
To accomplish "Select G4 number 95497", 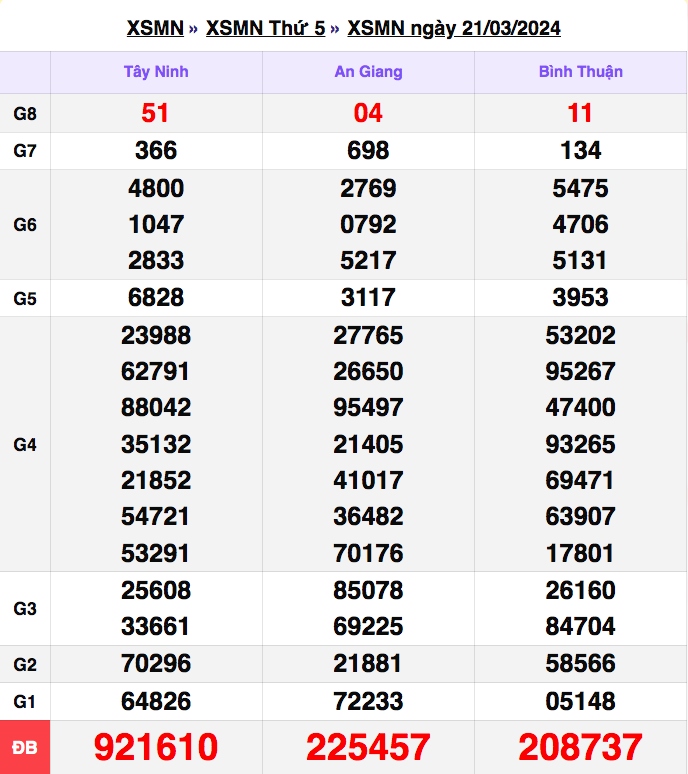I will (368, 407).
